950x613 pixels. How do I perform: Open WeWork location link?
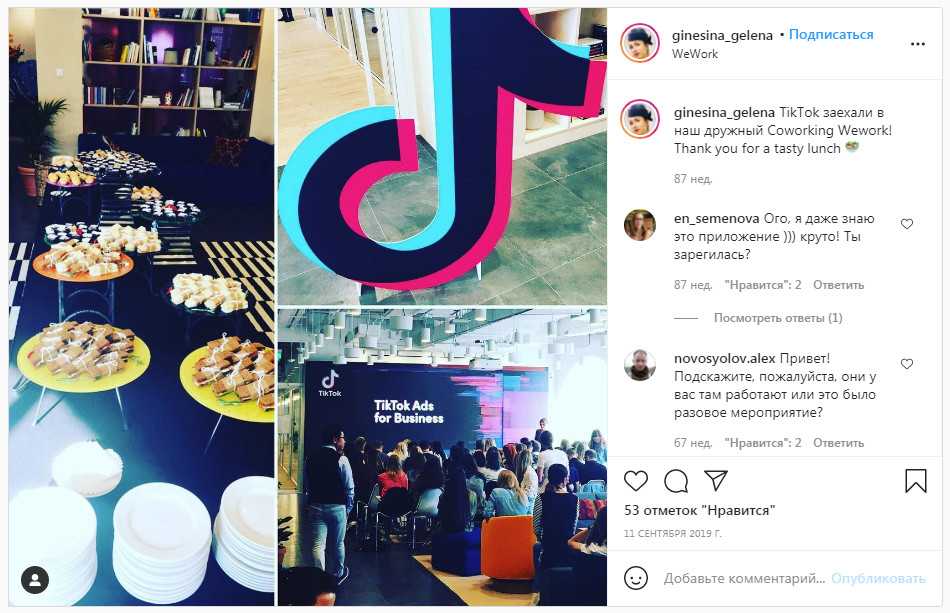pos(694,54)
